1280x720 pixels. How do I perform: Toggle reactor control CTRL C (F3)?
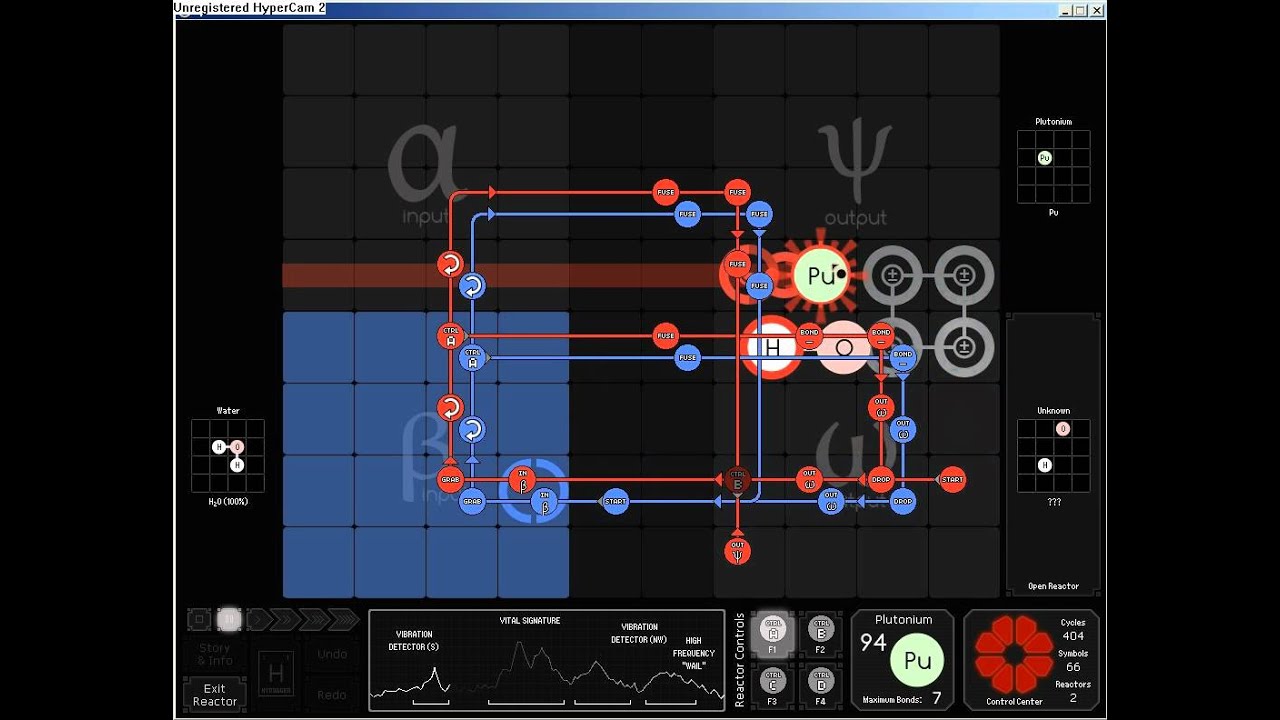click(773, 686)
